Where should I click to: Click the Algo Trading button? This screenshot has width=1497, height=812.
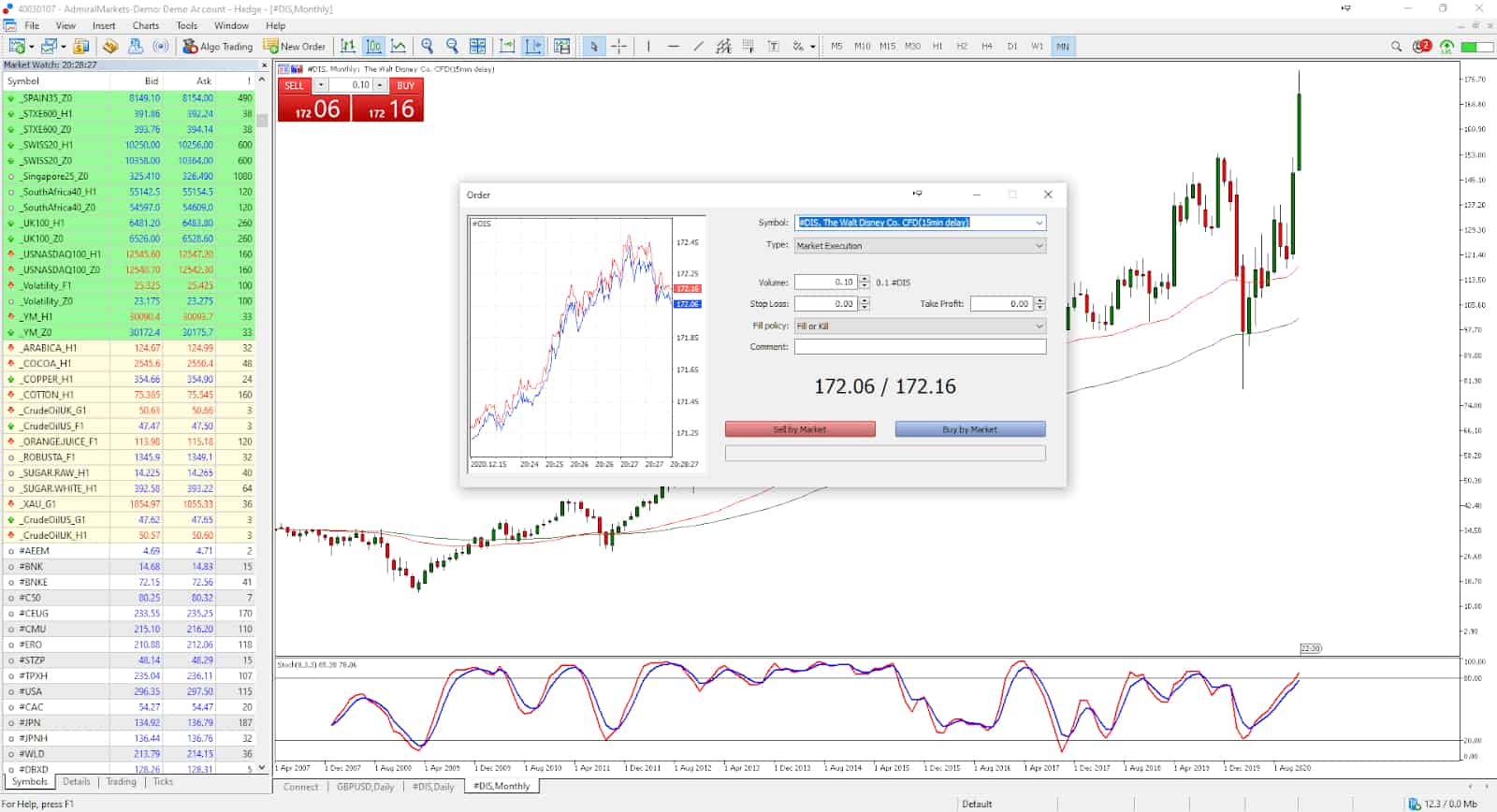coord(218,46)
